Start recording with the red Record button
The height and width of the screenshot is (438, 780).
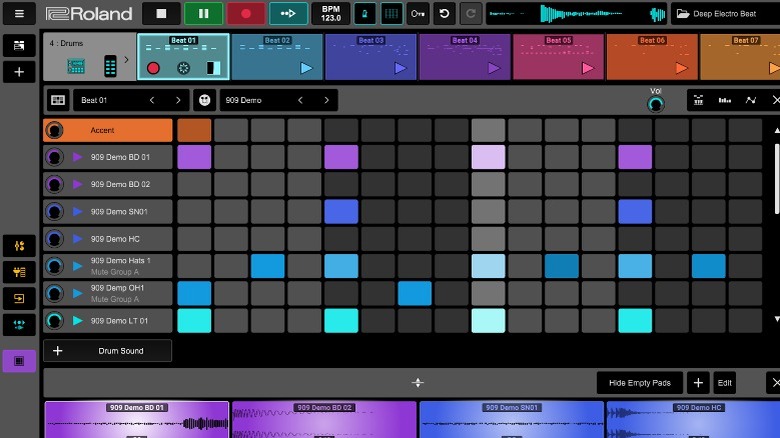pyautogui.click(x=245, y=14)
